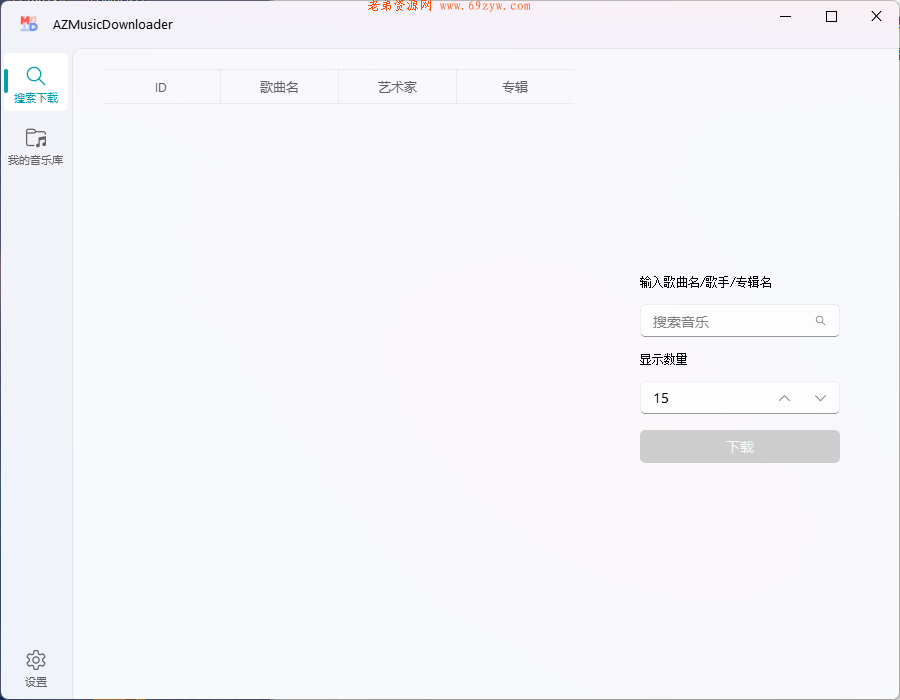The height and width of the screenshot is (700, 900).
Task: Select the 专辑 column header
Action: 515,87
